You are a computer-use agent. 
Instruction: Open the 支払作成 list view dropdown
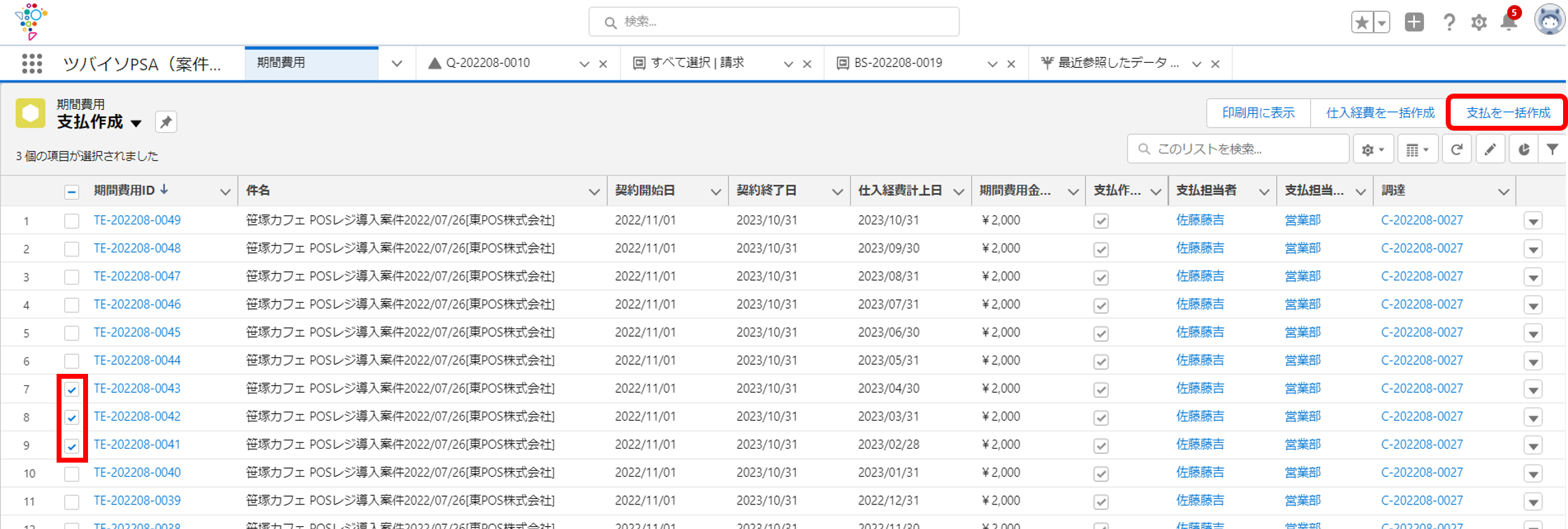(x=136, y=123)
